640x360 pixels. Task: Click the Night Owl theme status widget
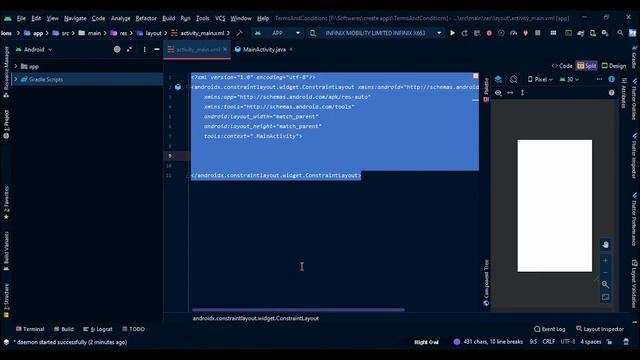(x=426, y=342)
